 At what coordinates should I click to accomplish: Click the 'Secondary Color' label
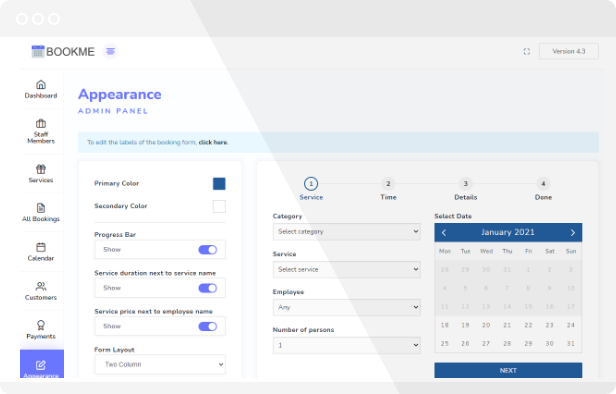[x=121, y=206]
